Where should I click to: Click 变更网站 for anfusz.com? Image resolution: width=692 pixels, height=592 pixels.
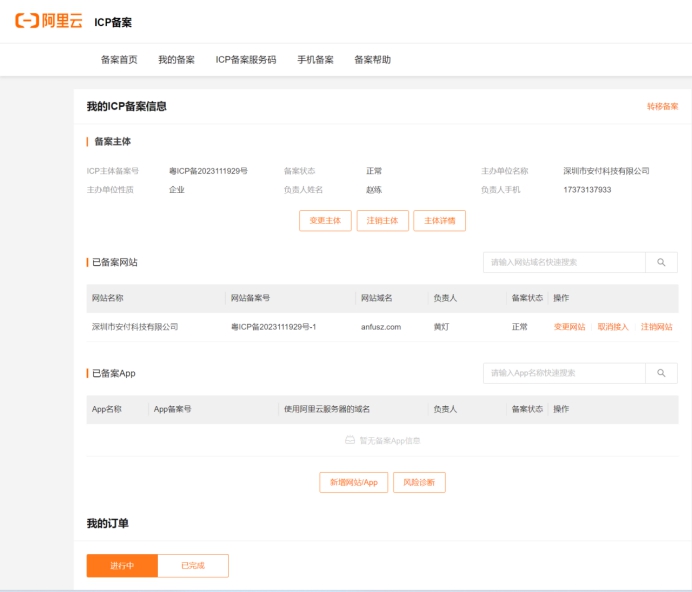[570, 327]
